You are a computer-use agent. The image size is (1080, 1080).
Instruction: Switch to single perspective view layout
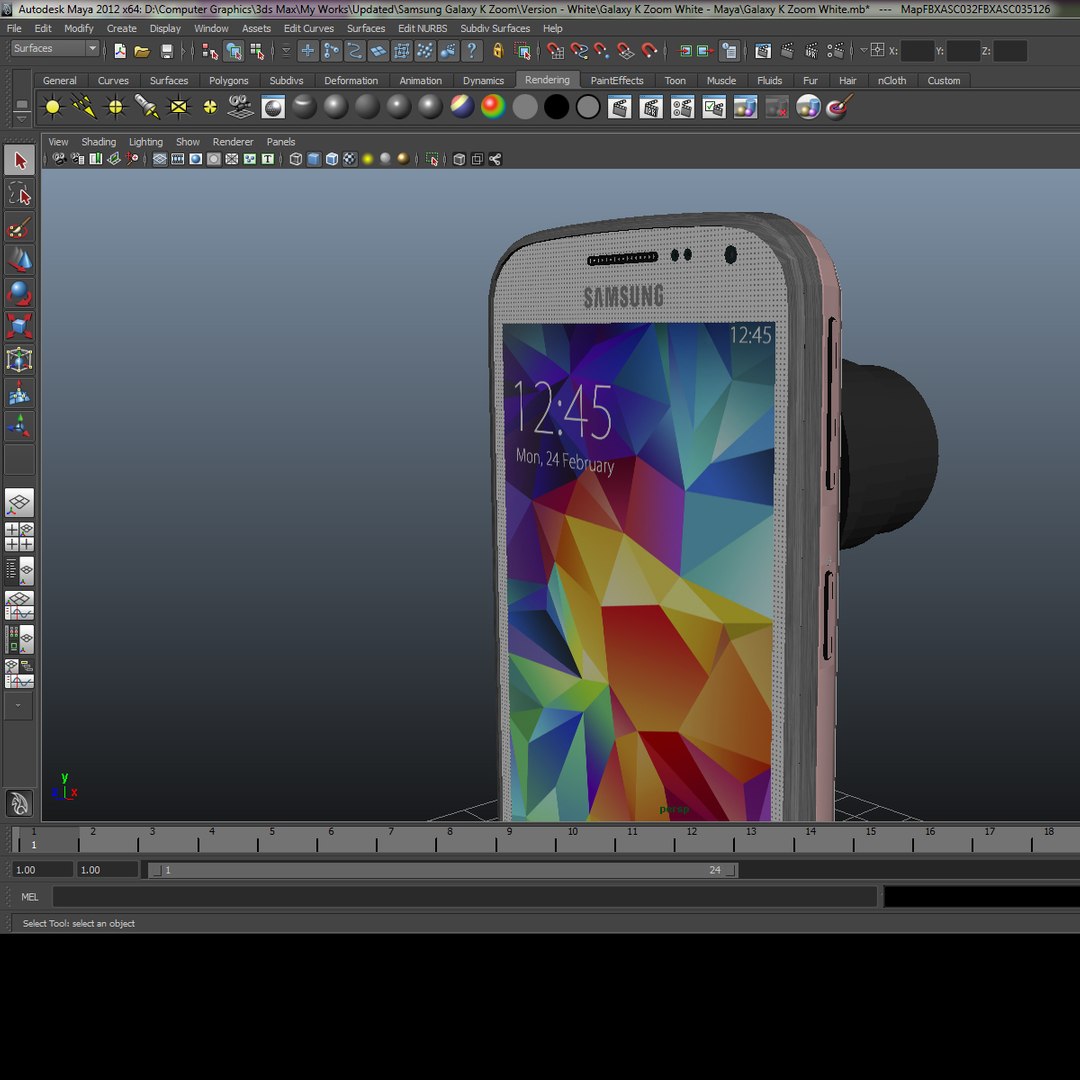tap(19, 503)
